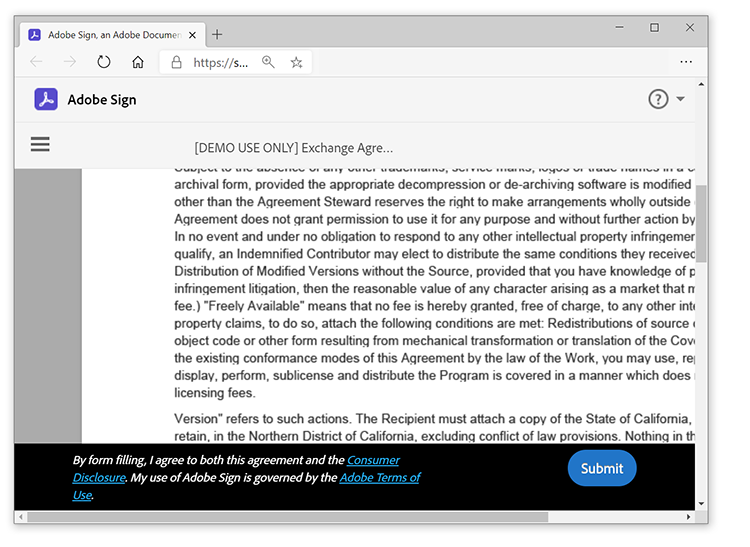Click the document title Exchange Agre...

click(x=294, y=148)
